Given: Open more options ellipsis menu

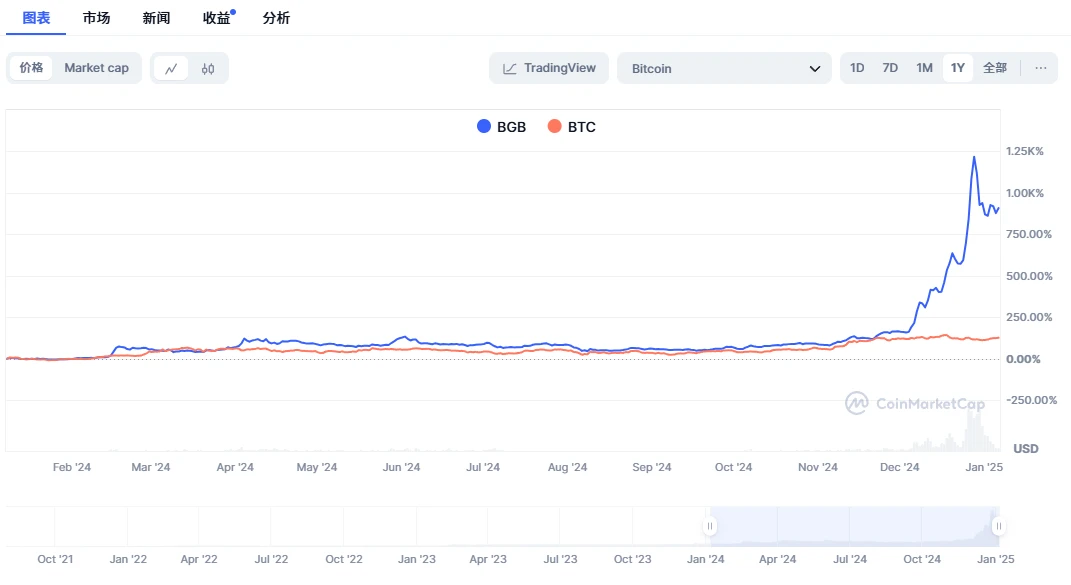Looking at the screenshot, I should pos(1040,68).
